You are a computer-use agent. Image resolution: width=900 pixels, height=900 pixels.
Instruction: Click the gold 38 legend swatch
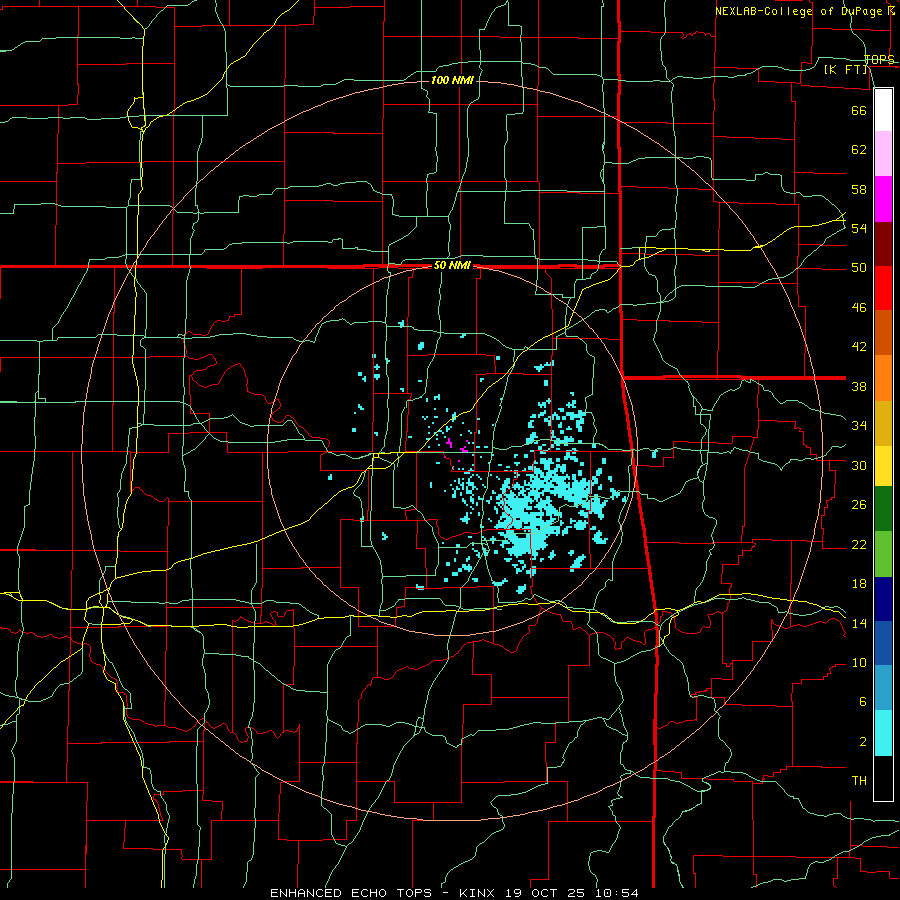tap(883, 423)
